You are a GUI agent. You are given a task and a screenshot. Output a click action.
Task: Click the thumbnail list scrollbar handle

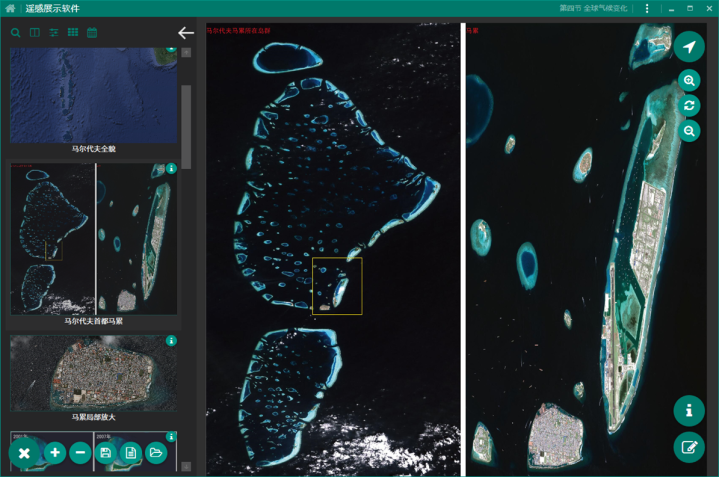pyautogui.click(x=186, y=127)
